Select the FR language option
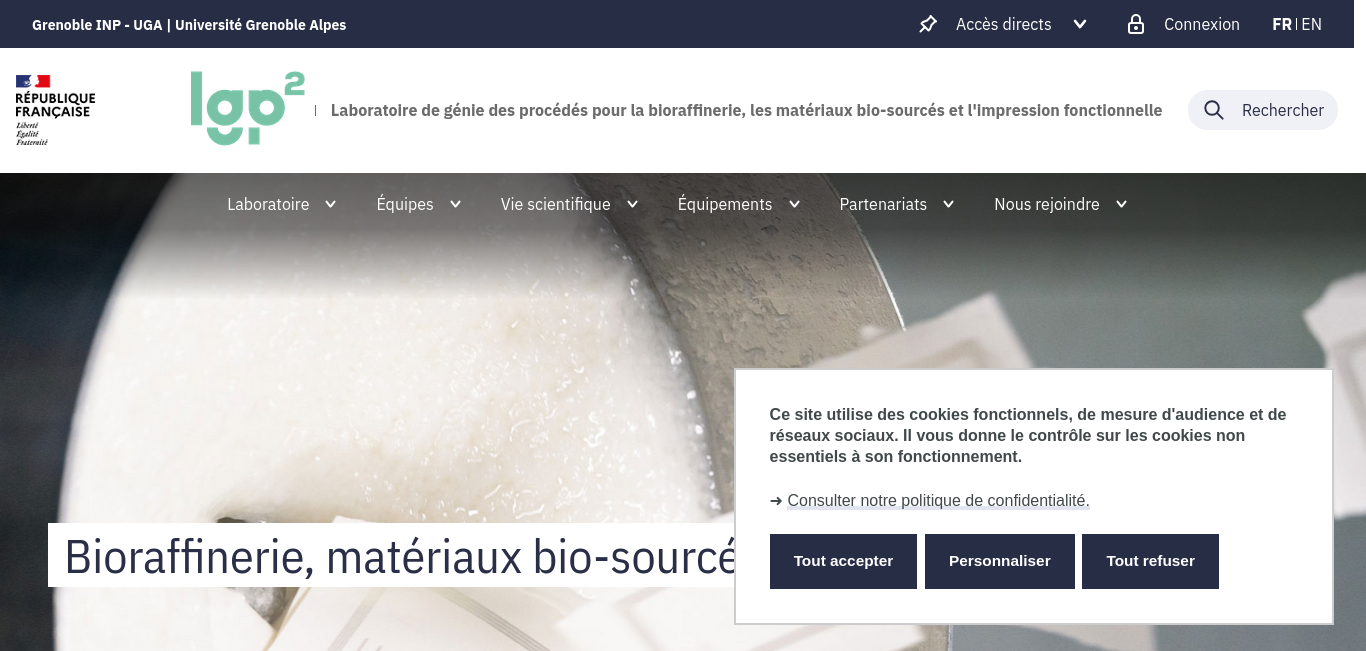 click(1282, 24)
